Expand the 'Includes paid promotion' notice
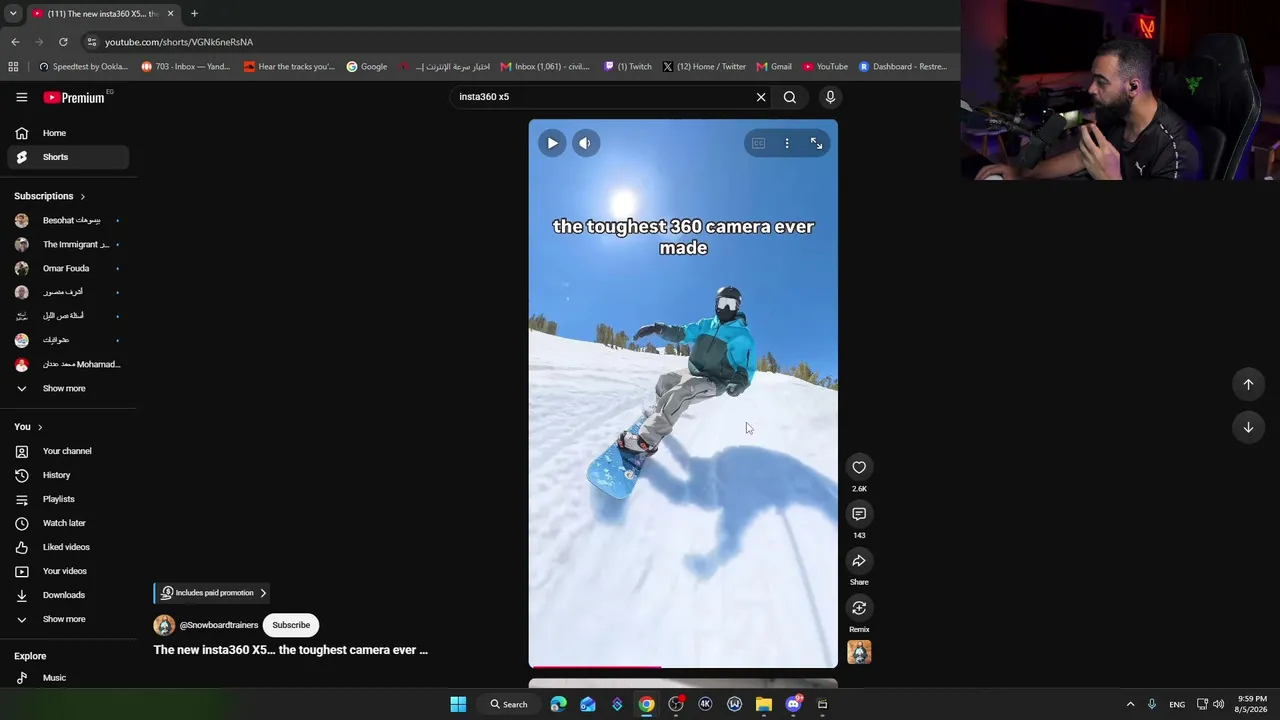This screenshot has height=720, width=1280. pos(213,593)
